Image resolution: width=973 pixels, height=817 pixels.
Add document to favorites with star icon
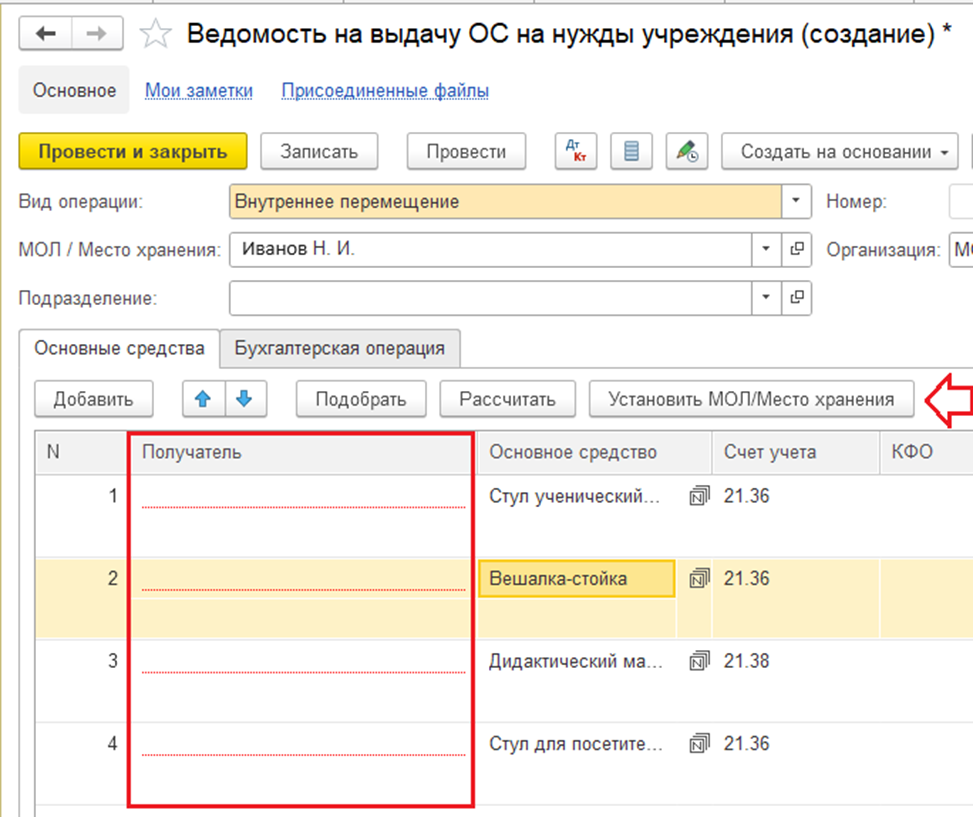tap(155, 33)
